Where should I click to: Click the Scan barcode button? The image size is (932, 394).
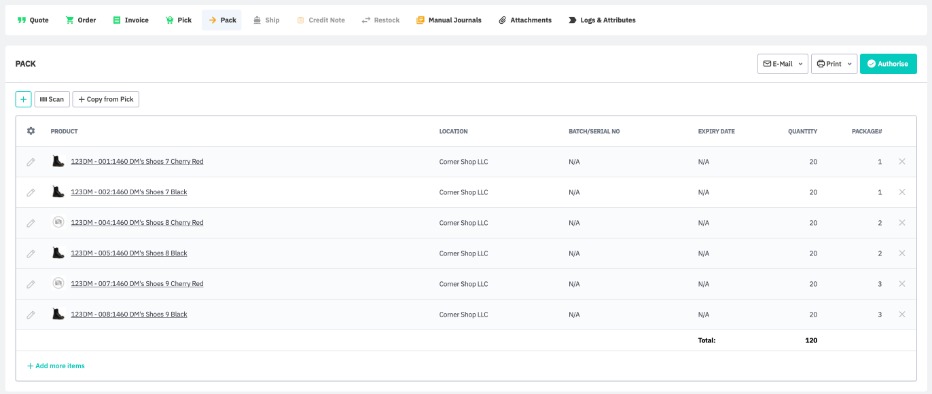52,99
